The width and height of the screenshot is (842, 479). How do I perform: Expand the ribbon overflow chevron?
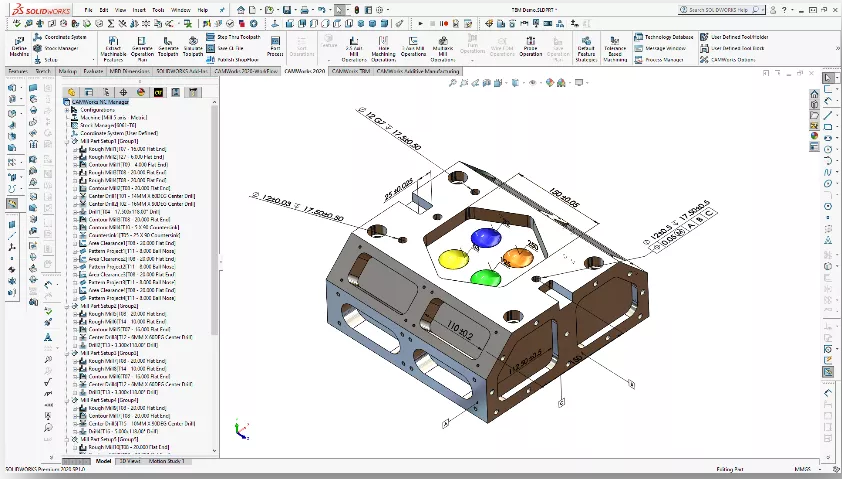click(837, 48)
